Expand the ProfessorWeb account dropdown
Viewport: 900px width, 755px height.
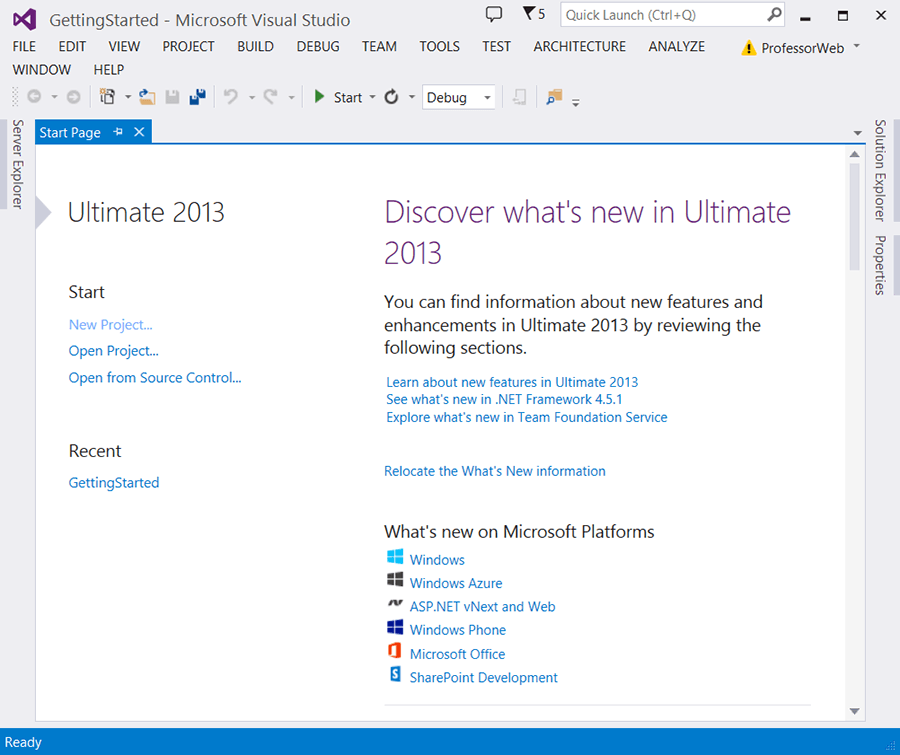coord(856,45)
